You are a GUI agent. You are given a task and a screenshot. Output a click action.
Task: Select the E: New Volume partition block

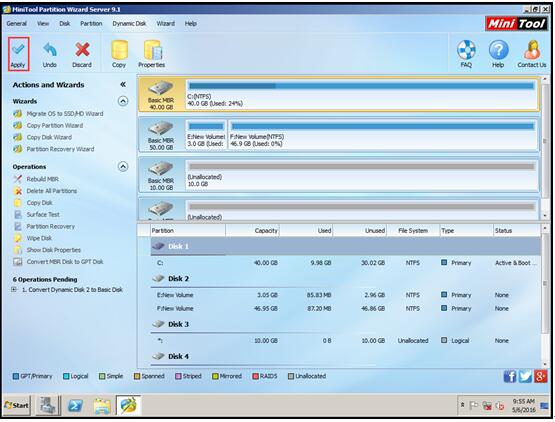(x=206, y=135)
